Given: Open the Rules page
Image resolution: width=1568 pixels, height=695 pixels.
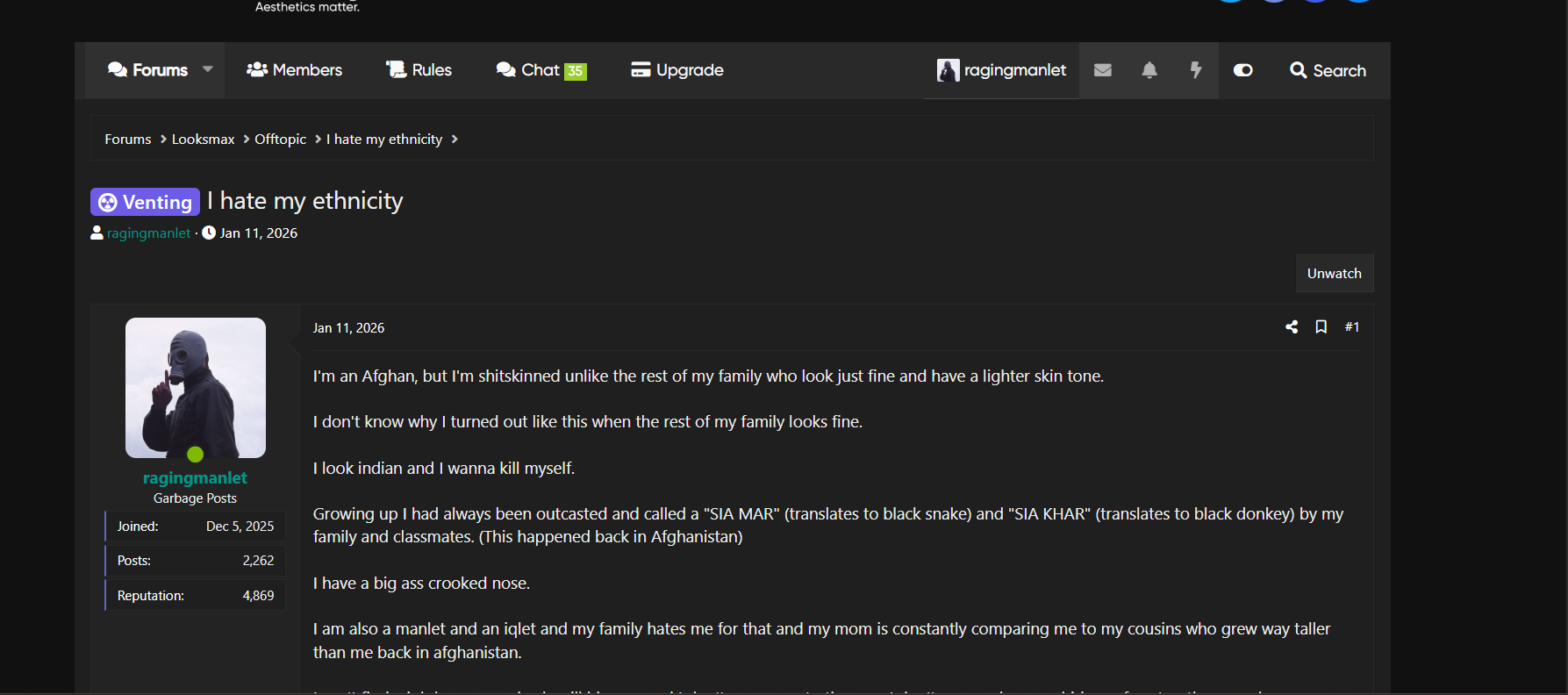Looking at the screenshot, I should (419, 70).
